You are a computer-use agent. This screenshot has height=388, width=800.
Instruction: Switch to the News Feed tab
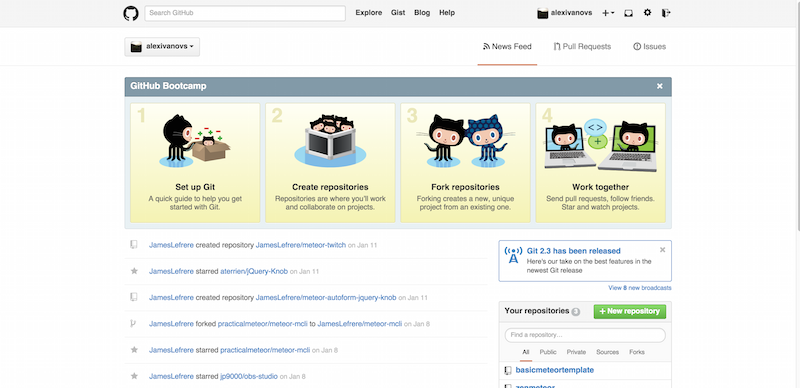click(507, 46)
